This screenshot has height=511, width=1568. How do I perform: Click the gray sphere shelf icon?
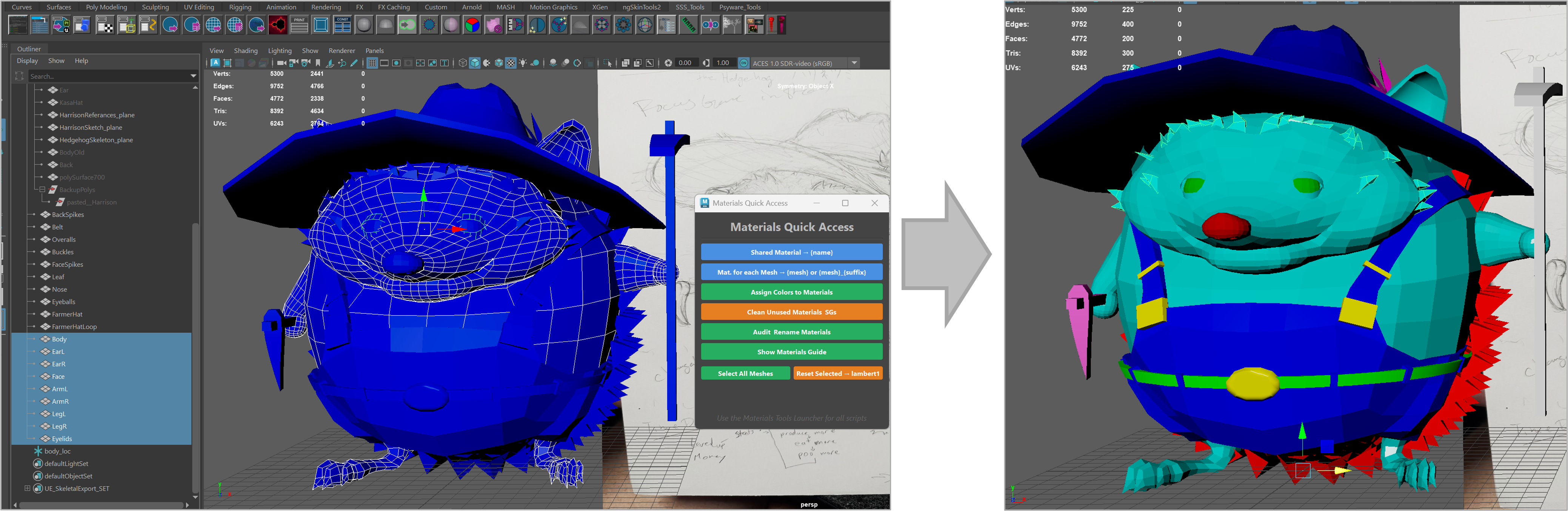click(364, 25)
